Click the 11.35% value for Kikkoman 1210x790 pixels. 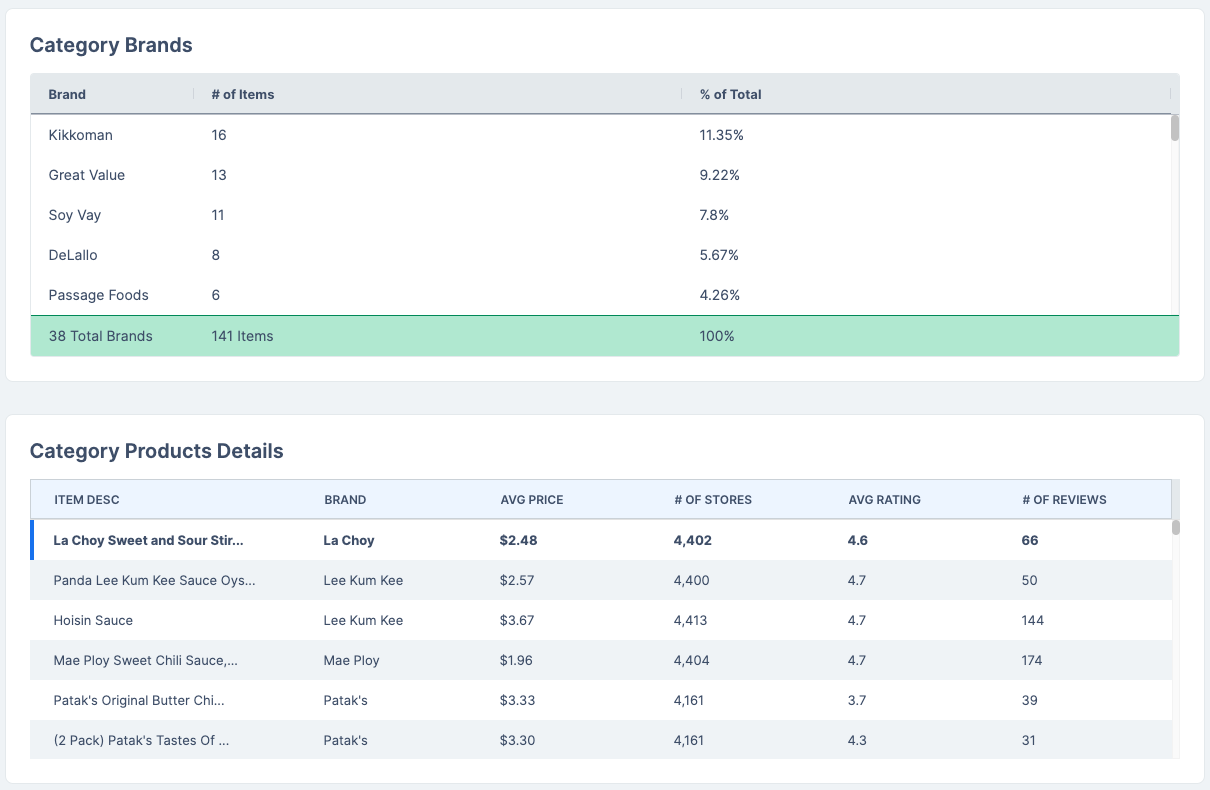(x=721, y=135)
